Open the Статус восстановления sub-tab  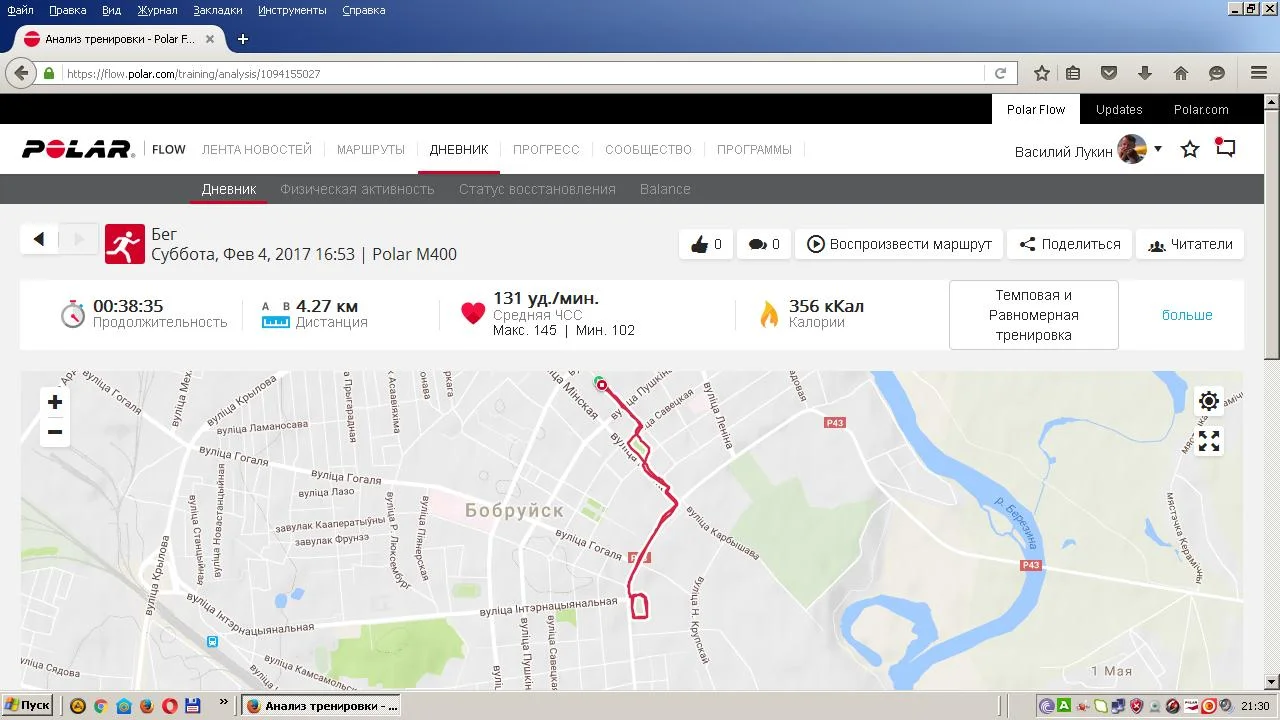tap(537, 189)
